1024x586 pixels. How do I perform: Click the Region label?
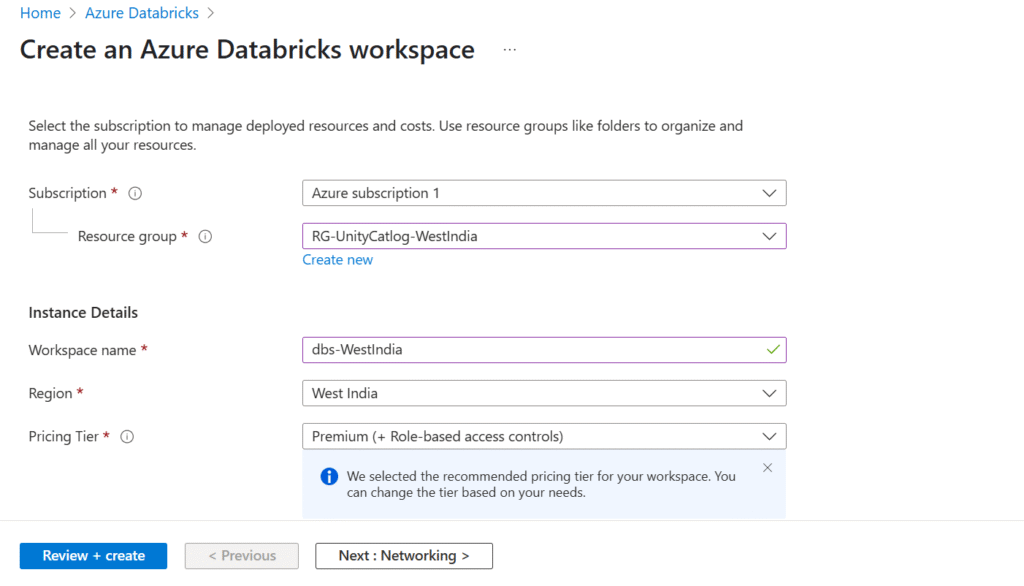coord(50,393)
